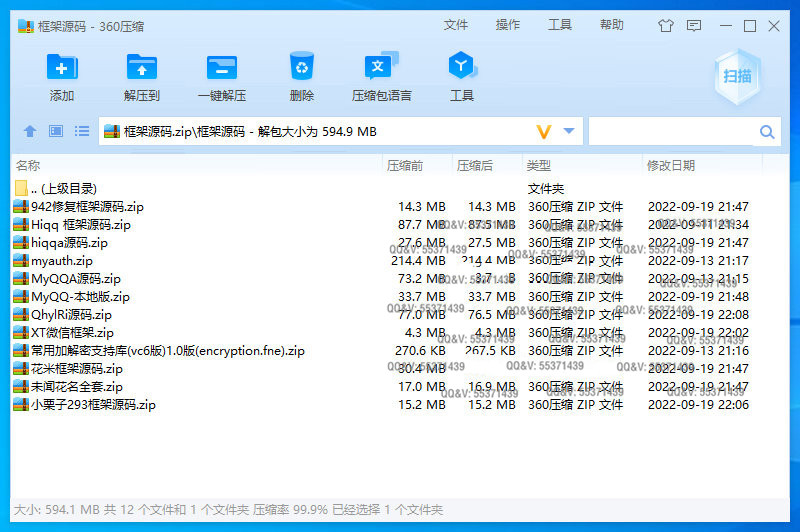Image resolution: width=800 pixels, height=532 pixels.
Task: Expand the address path dropdown arrow
Action: coord(570,131)
